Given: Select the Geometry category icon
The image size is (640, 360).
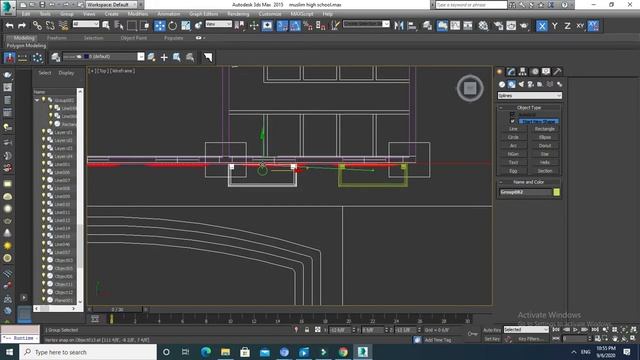Looking at the screenshot, I should (x=502, y=84).
